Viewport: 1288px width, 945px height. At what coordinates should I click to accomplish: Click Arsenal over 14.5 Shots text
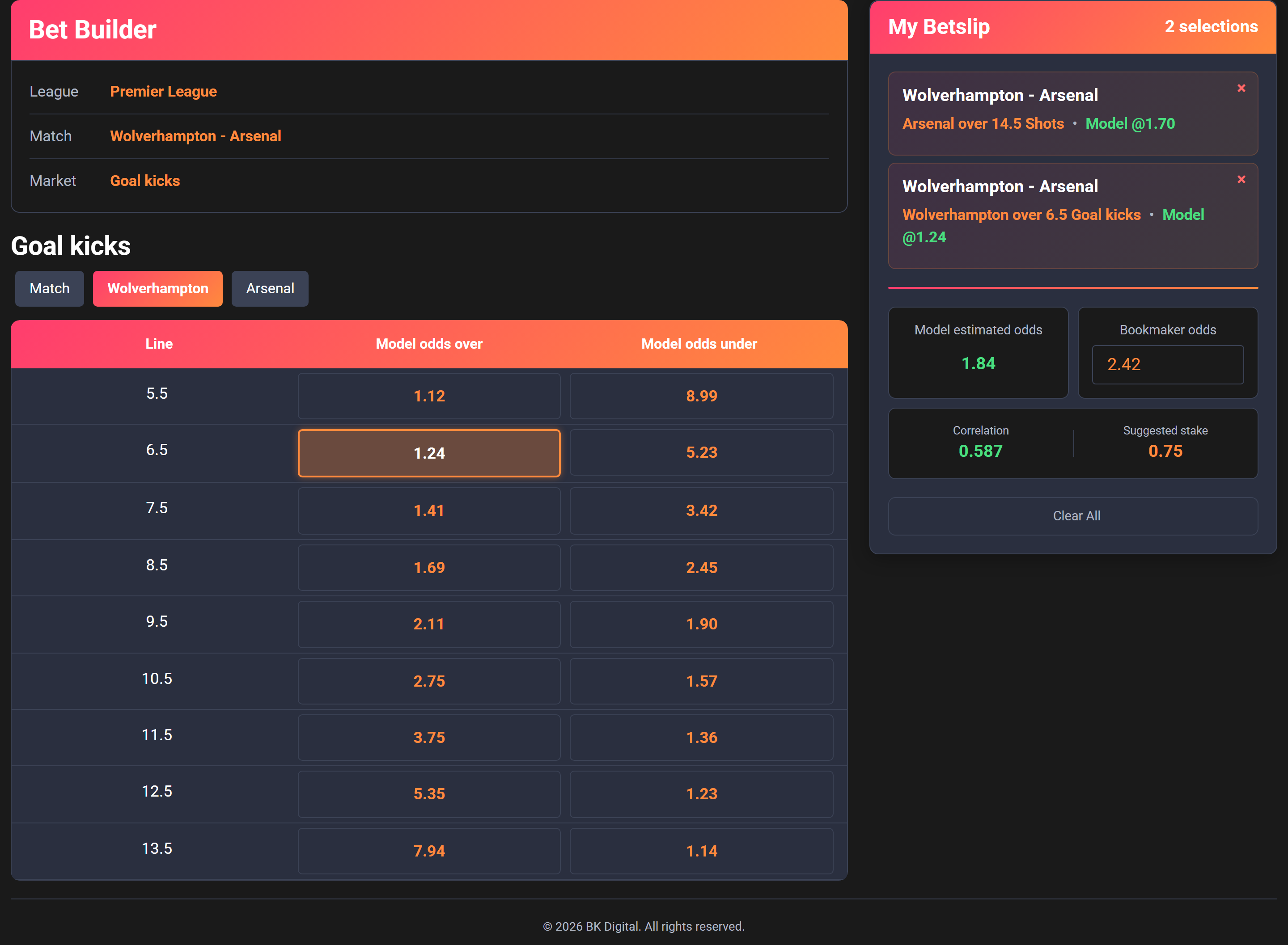click(x=983, y=123)
